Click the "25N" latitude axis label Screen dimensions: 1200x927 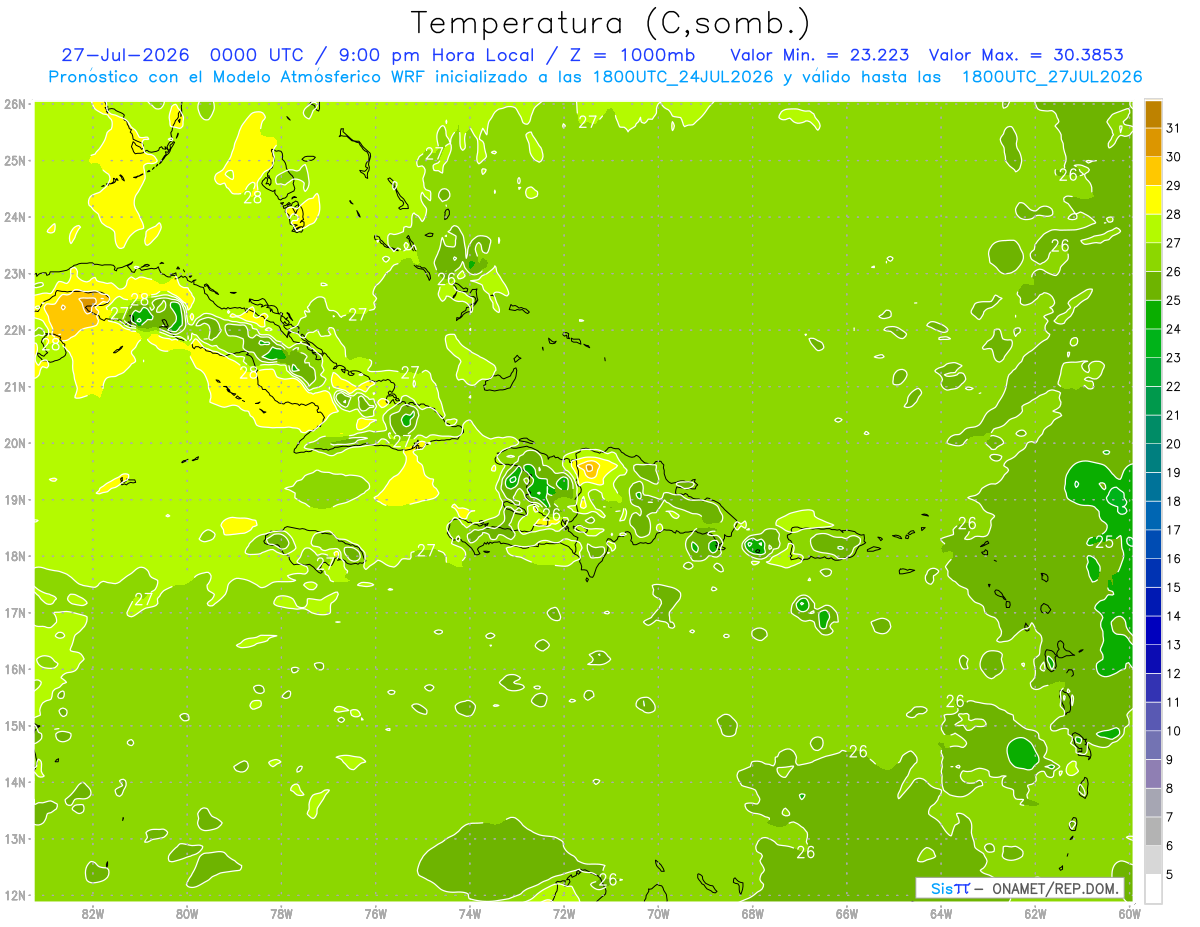coord(15,160)
